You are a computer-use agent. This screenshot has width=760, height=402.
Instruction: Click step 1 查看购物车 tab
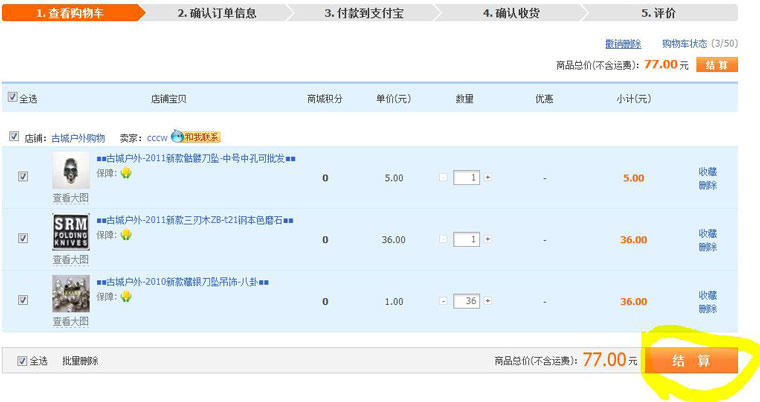70,13
